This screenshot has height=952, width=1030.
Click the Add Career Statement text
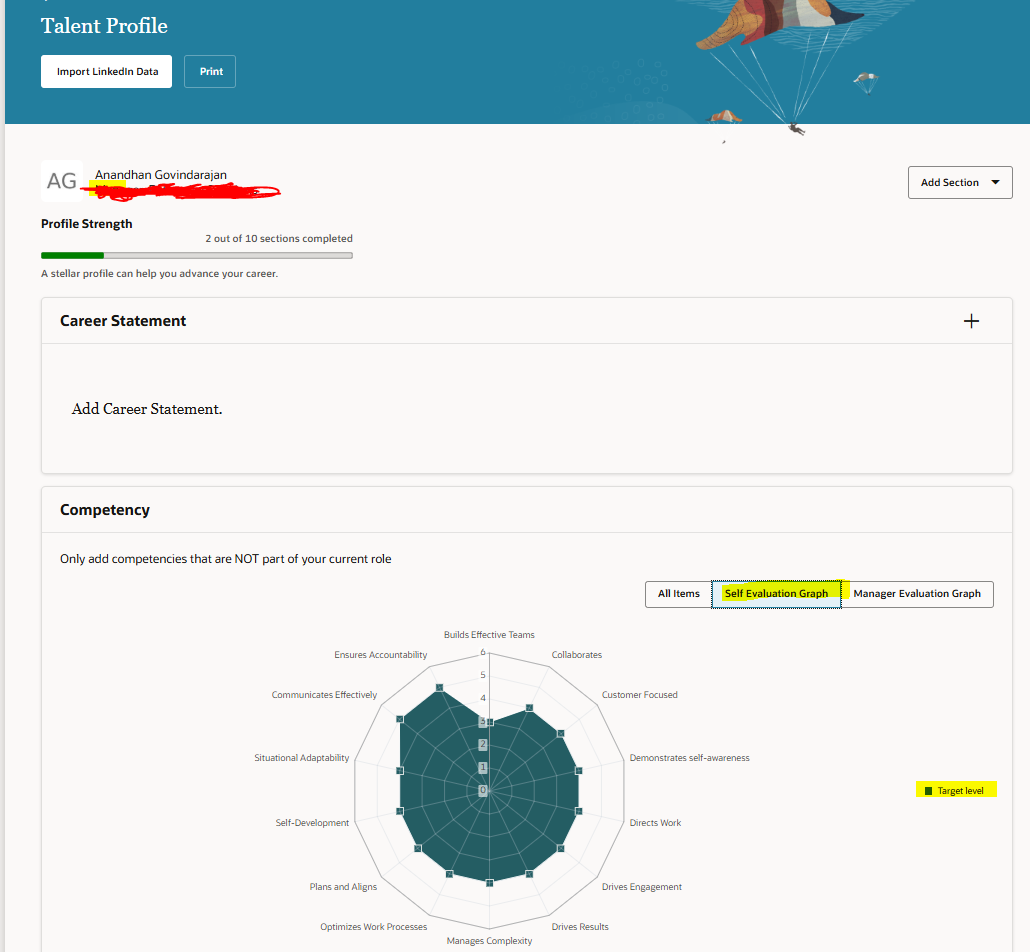click(146, 408)
